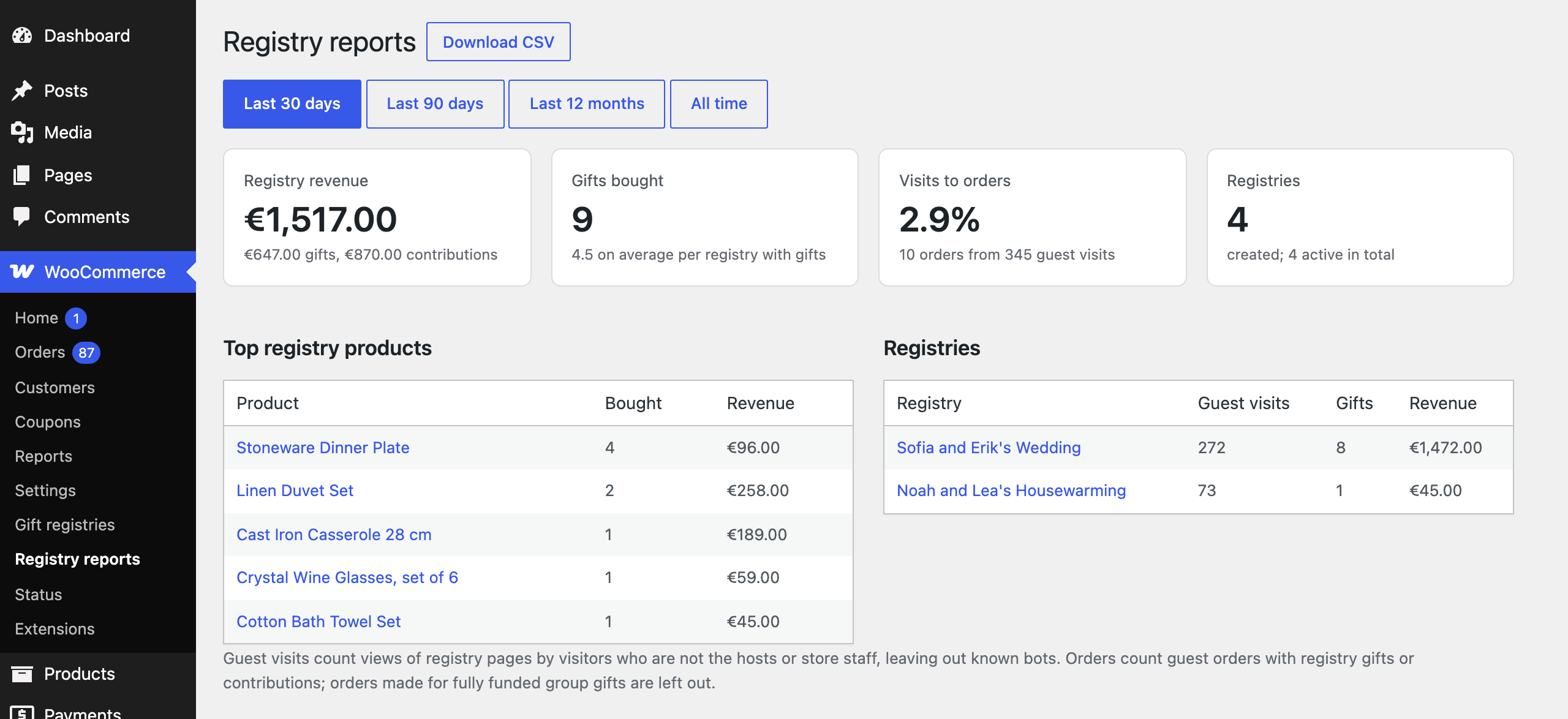Open Reports in the sidebar
1568x719 pixels.
pyautogui.click(x=43, y=456)
